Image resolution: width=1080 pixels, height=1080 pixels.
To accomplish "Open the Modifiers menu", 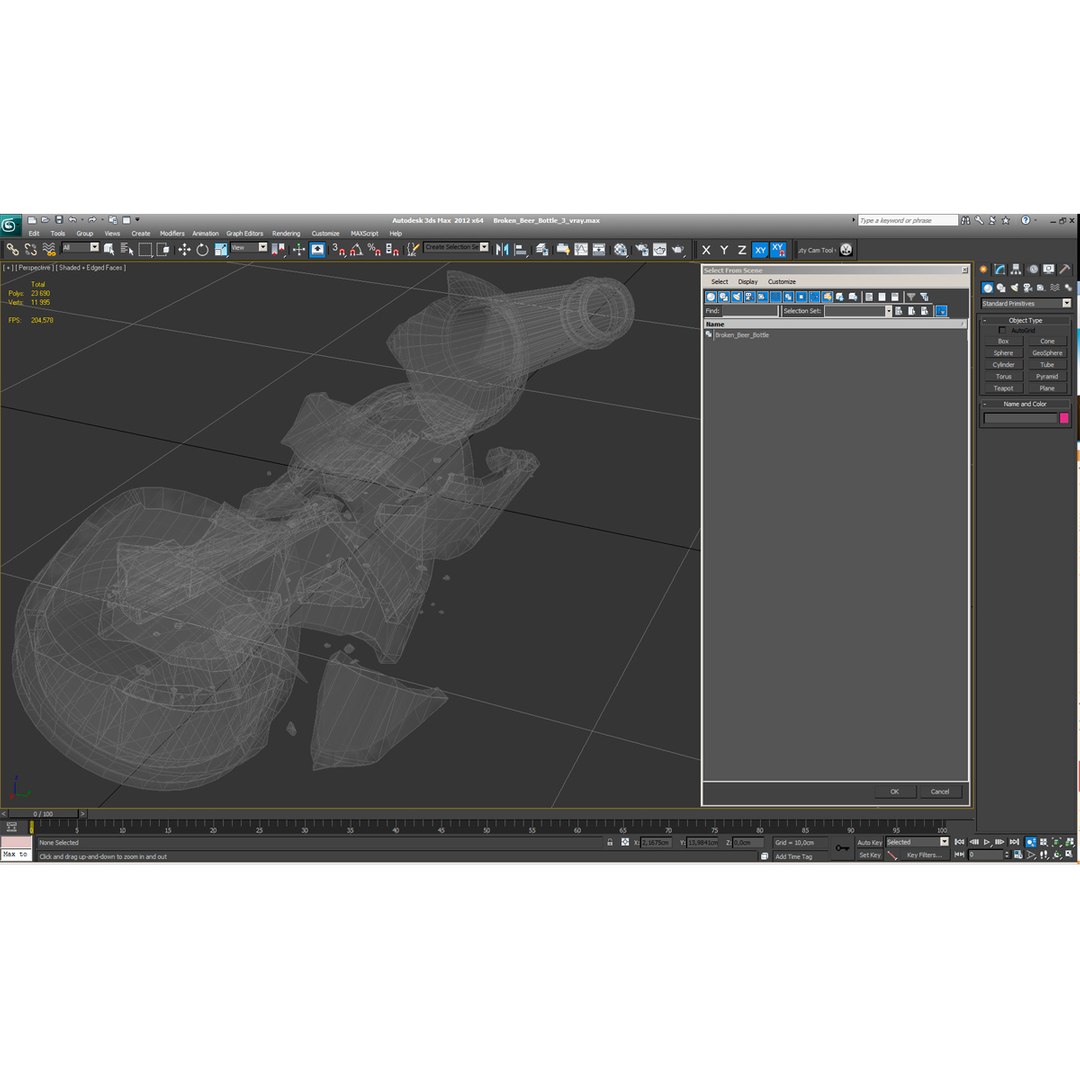I will [x=172, y=233].
